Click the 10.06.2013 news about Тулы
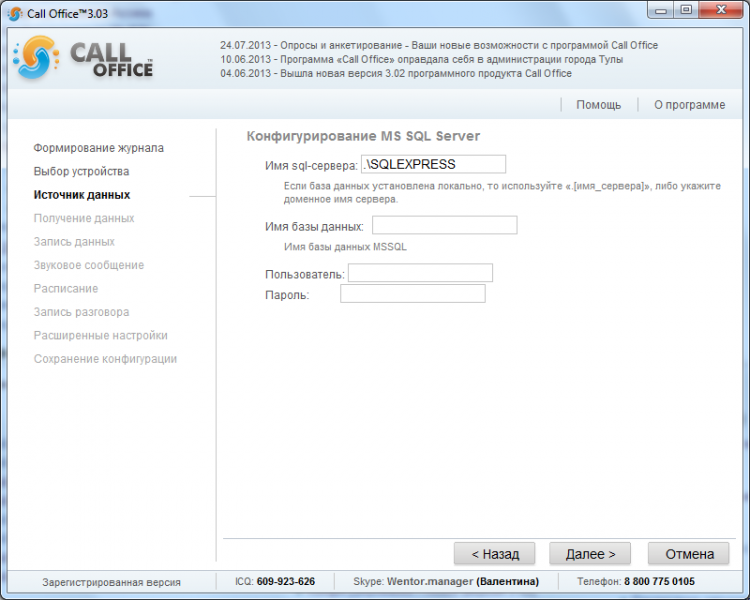Image resolution: width=750 pixels, height=600 pixels. pyautogui.click(x=421, y=60)
